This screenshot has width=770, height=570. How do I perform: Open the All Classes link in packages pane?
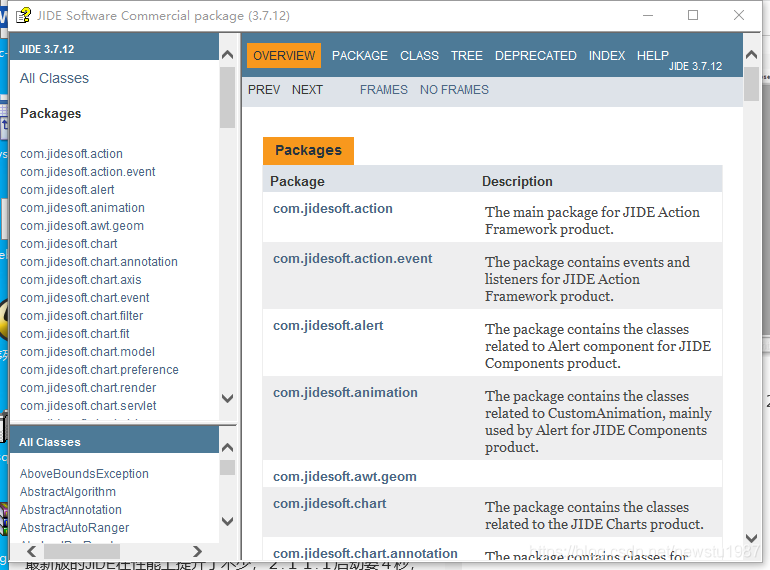[x=55, y=78]
